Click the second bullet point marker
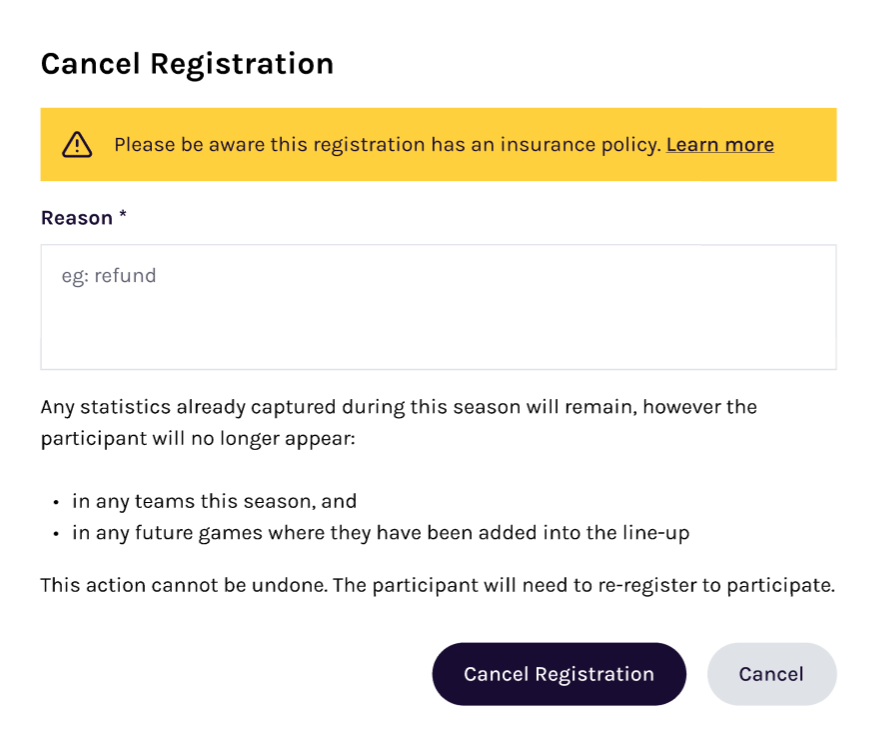The width and height of the screenshot is (877, 742). [57, 534]
